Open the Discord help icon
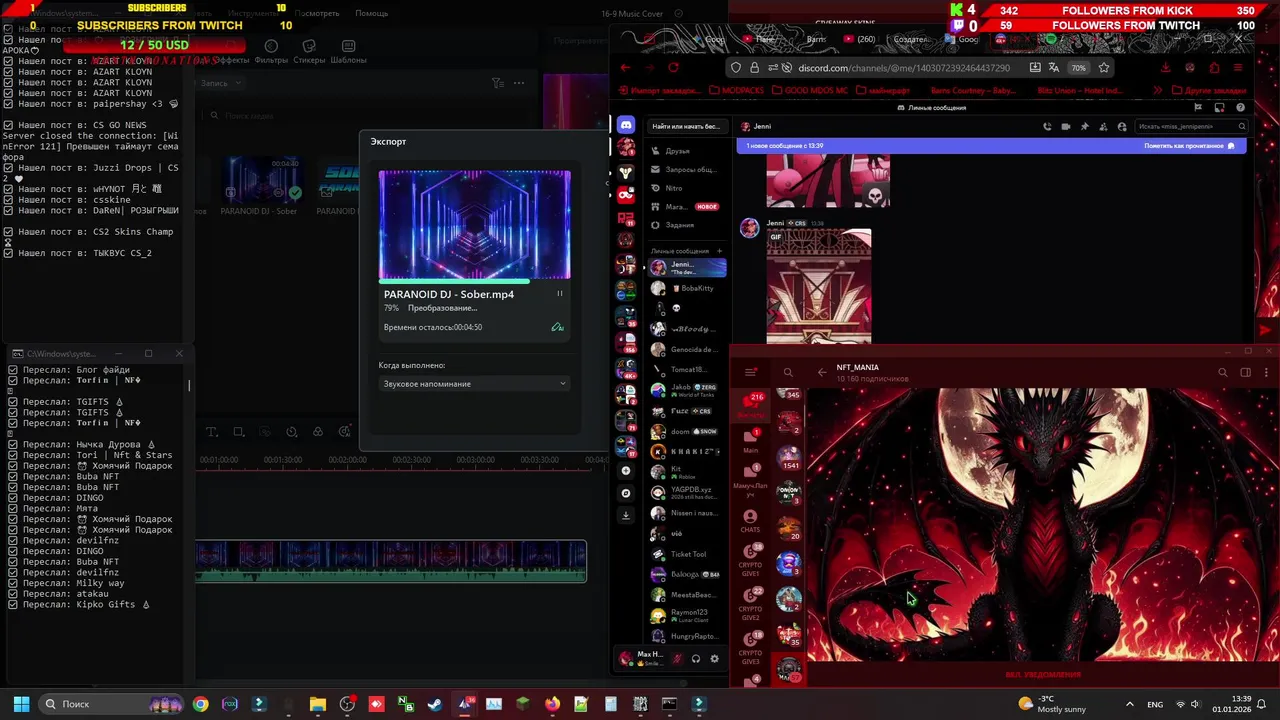The image size is (1280, 720). (1241, 107)
